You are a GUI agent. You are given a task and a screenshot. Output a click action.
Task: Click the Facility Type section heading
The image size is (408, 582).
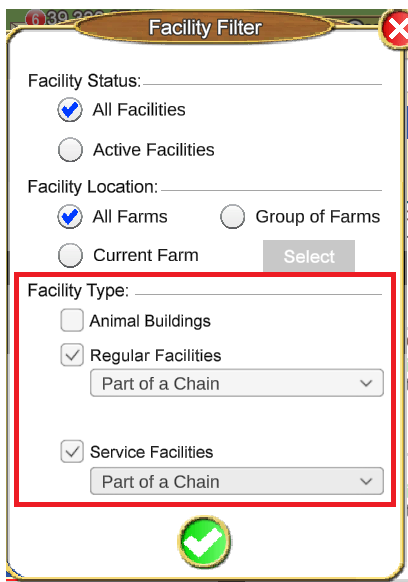coord(78,290)
